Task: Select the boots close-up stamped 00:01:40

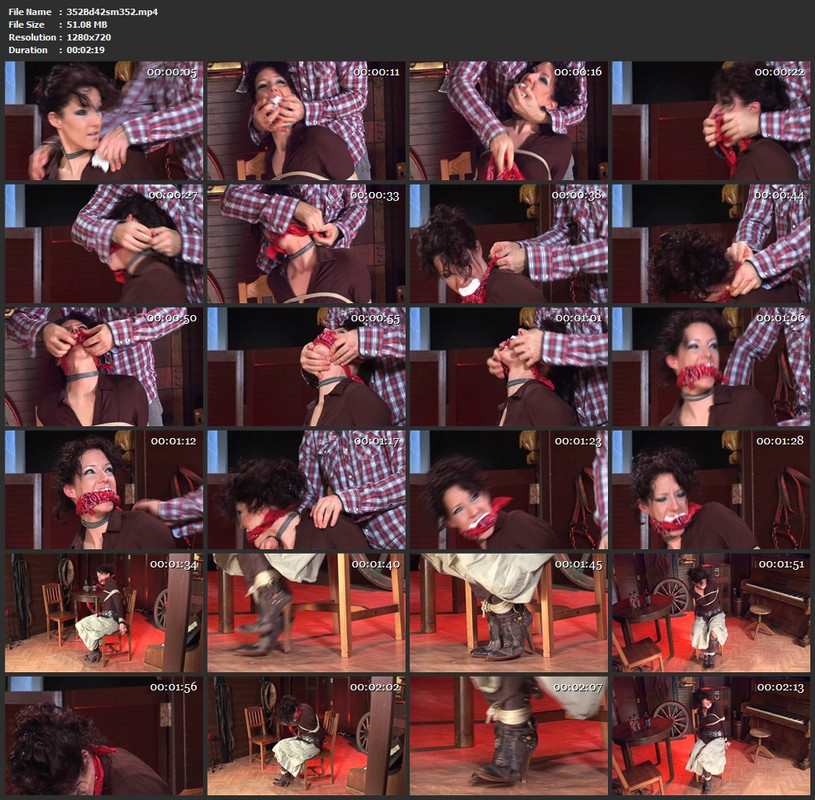Action: click(306, 613)
